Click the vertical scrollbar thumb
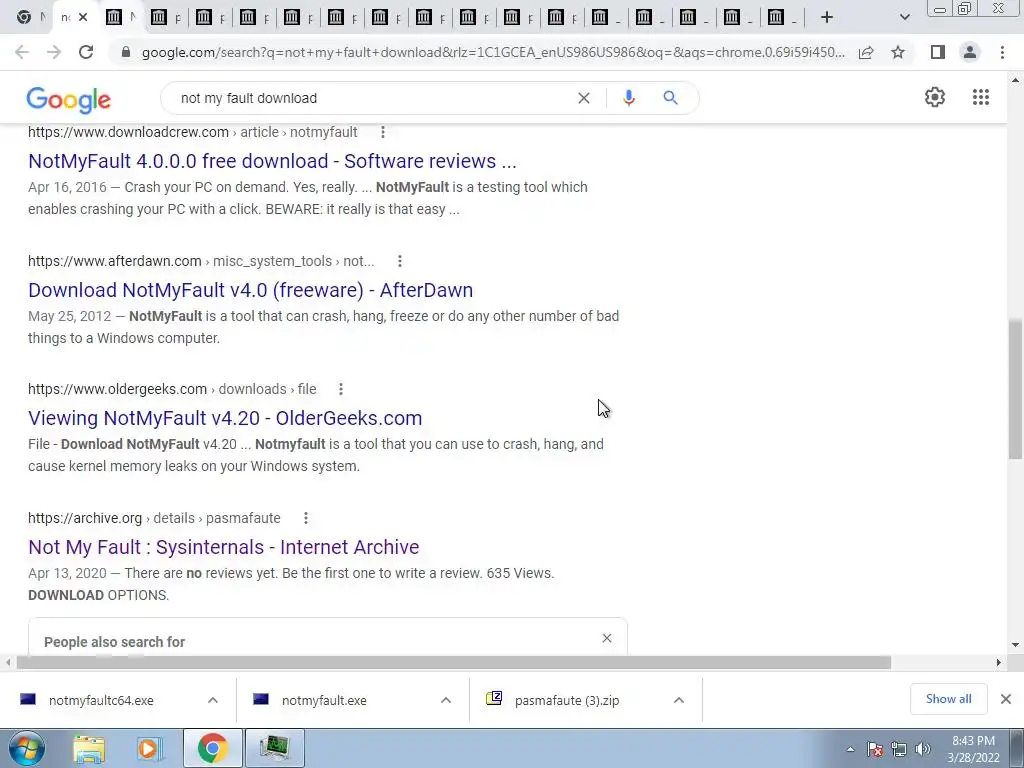Image resolution: width=1024 pixels, height=768 pixels. point(1015,389)
